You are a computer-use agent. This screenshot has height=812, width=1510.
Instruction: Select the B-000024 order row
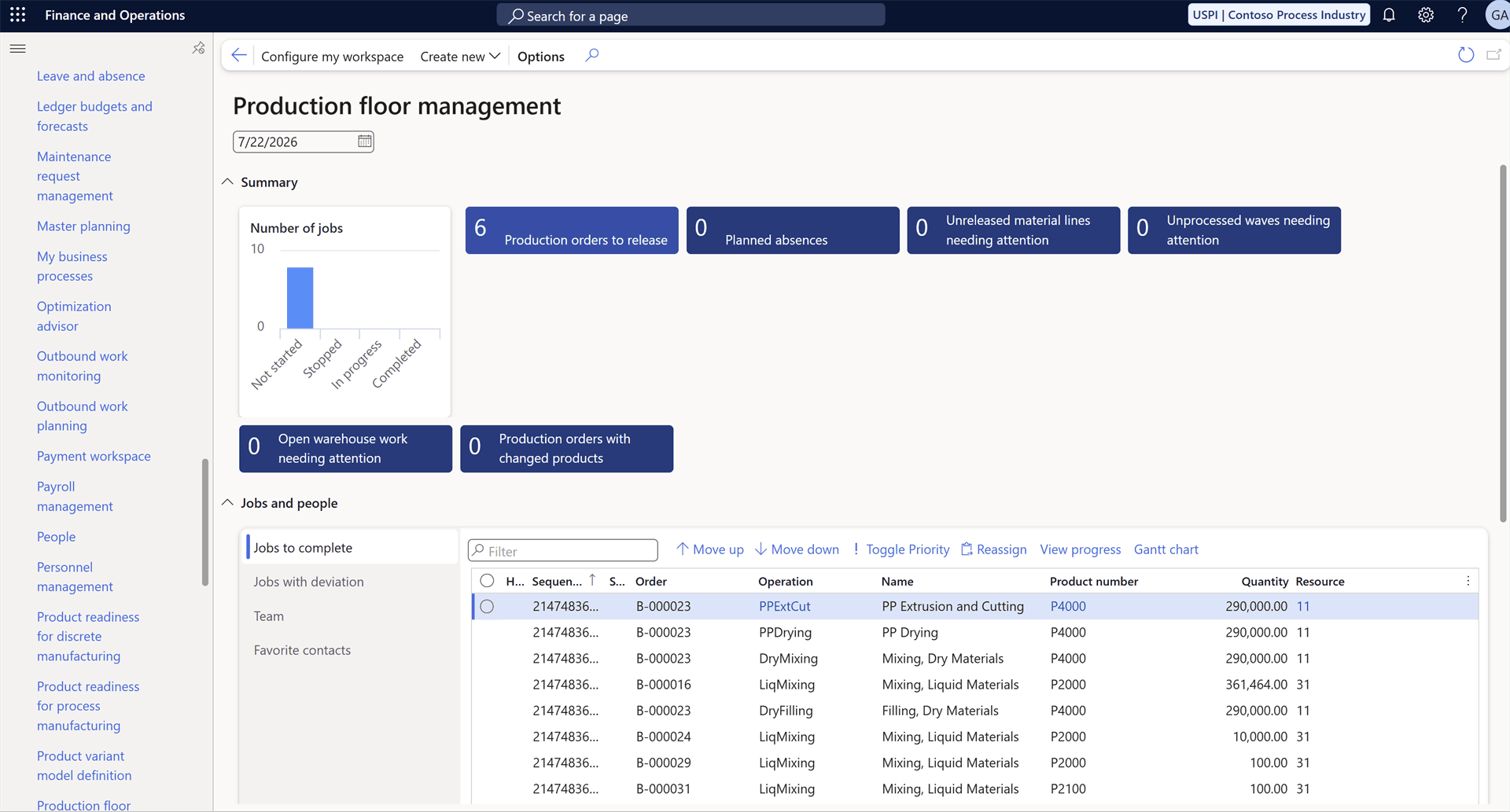(974, 737)
